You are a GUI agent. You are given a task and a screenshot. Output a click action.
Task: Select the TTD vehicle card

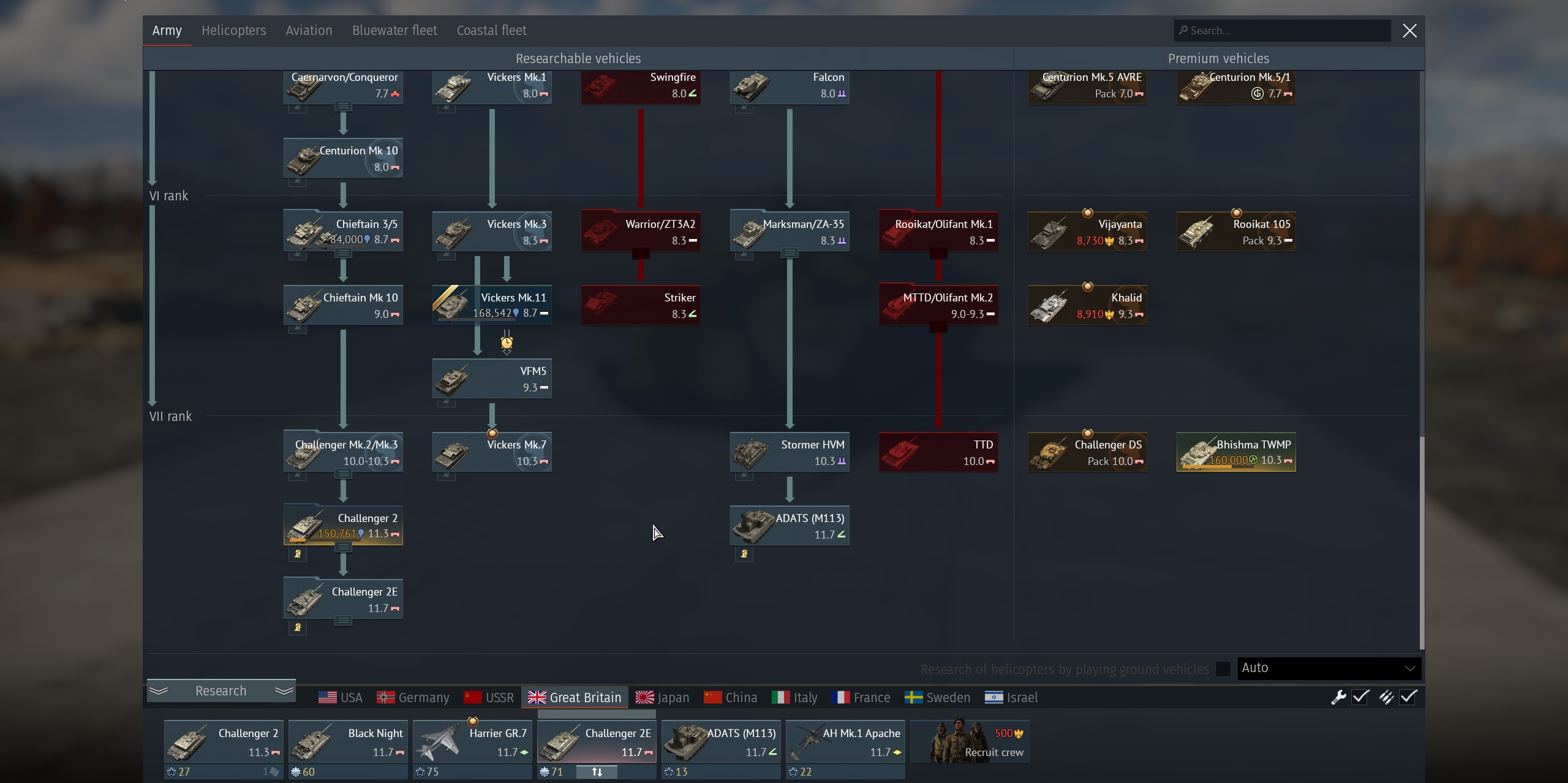938,452
